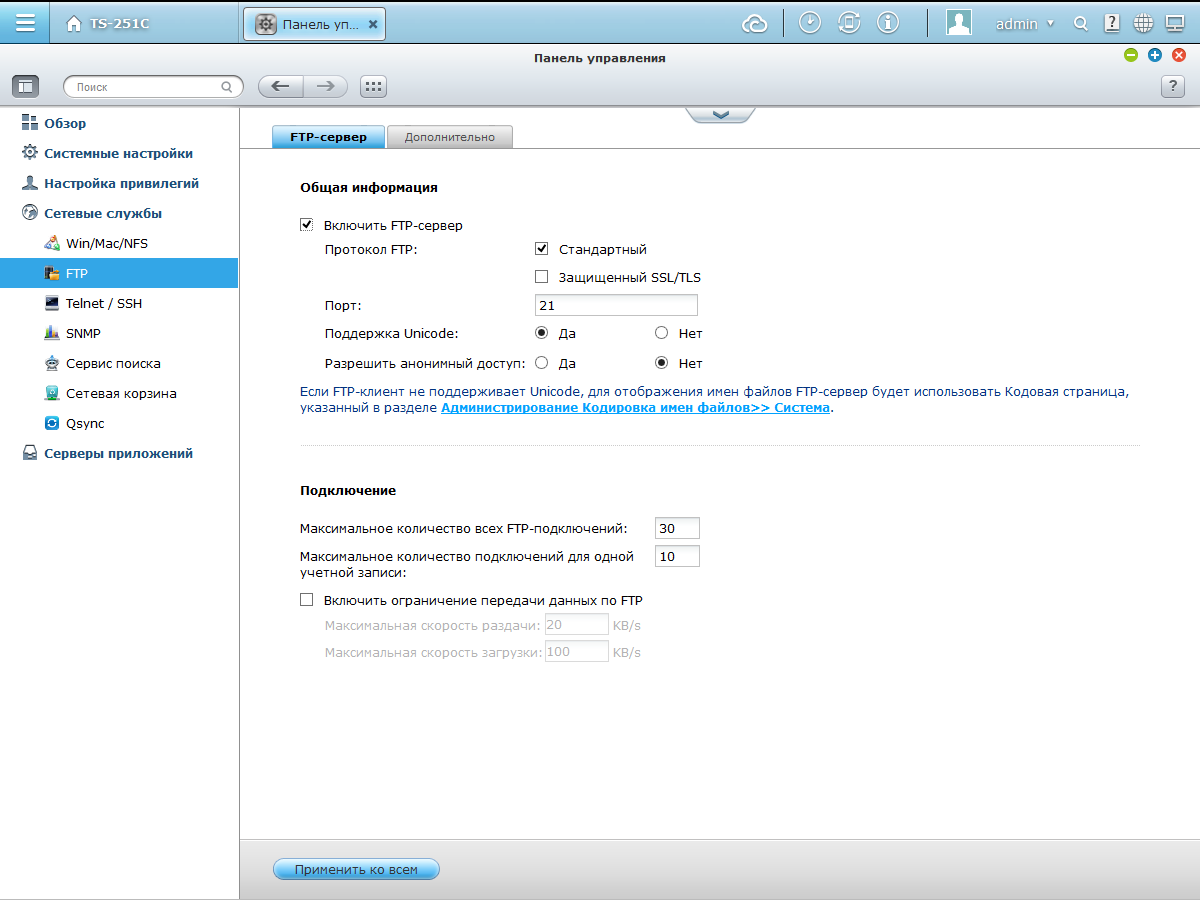Select the Панель уп... taskbar tab
The width and height of the screenshot is (1200, 900).
pos(314,23)
